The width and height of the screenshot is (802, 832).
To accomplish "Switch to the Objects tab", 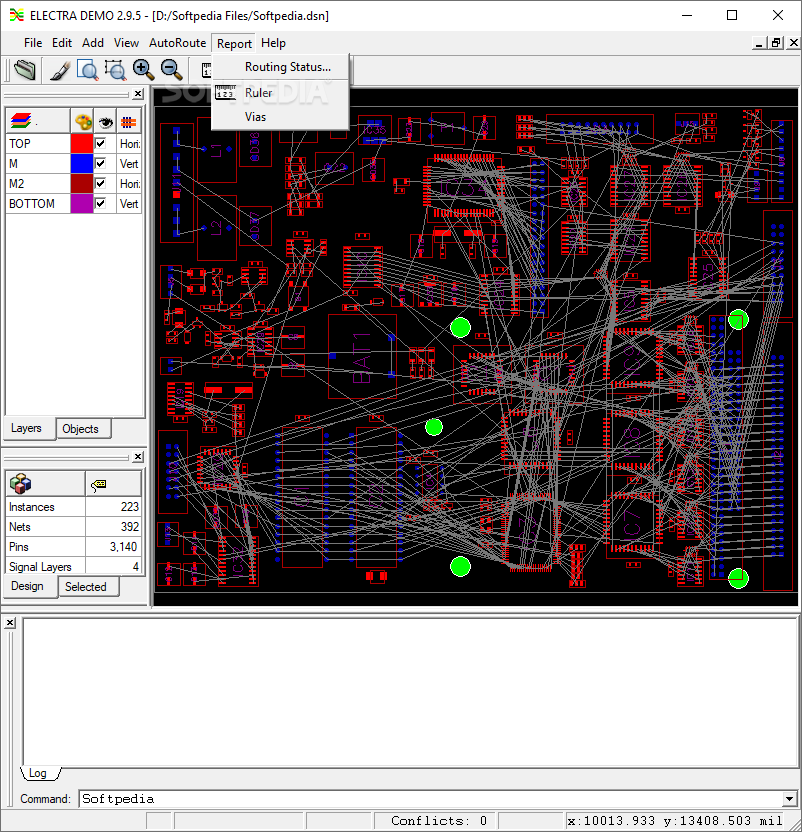I will 81,429.
